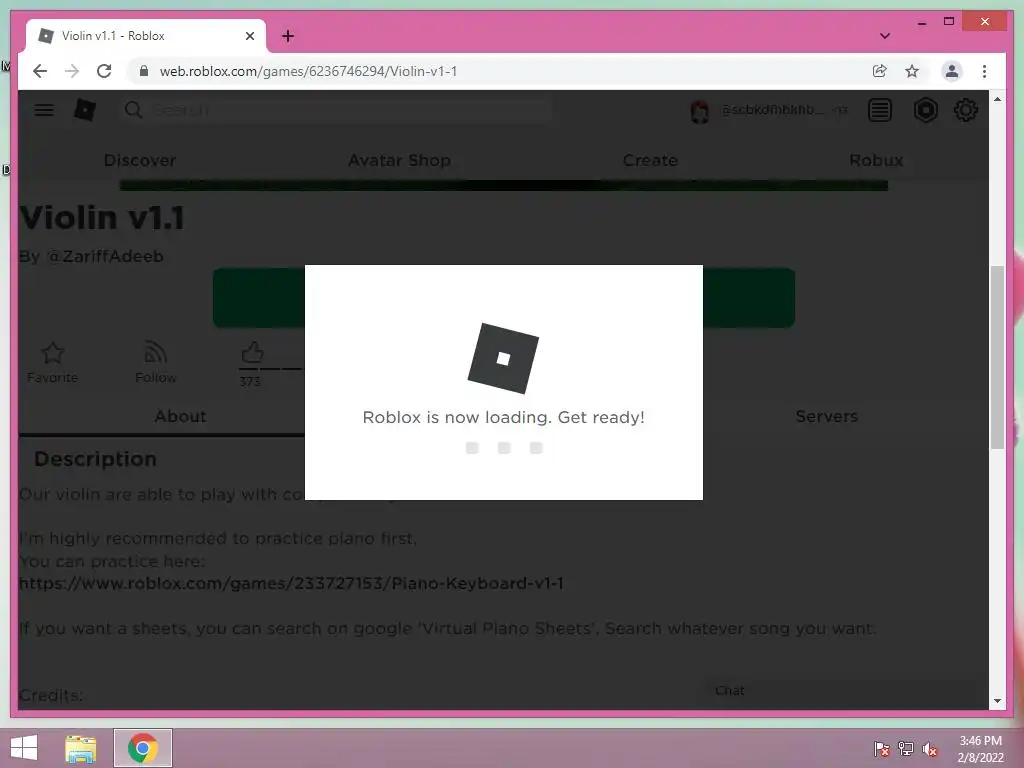Screen dimensions: 1024x768
Task: Open the Piano-Keyboard-v1-1 game link
Action: pos(291,583)
